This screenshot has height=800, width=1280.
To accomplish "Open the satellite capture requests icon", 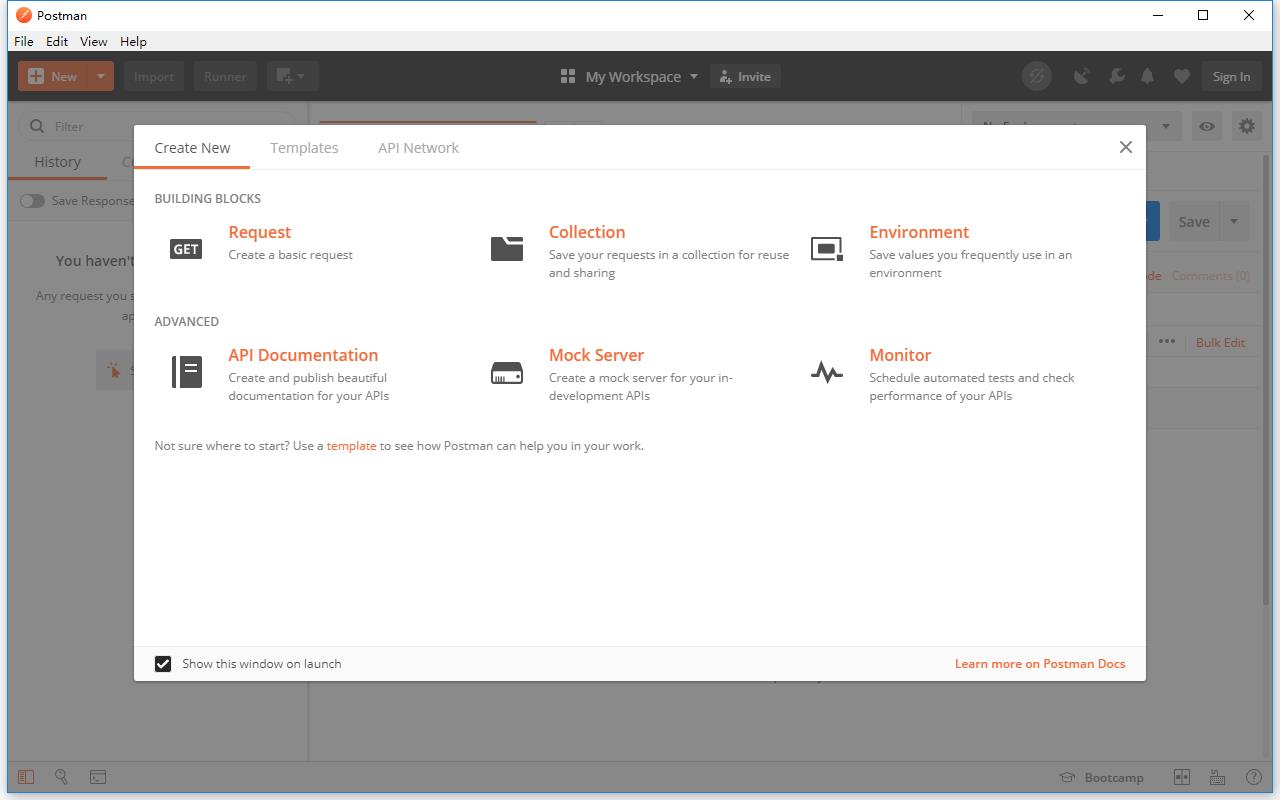I will click(x=1082, y=76).
